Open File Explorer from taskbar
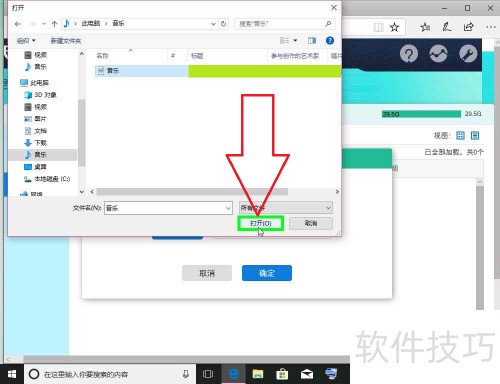This screenshot has height=384, width=500. pyautogui.click(x=258, y=374)
